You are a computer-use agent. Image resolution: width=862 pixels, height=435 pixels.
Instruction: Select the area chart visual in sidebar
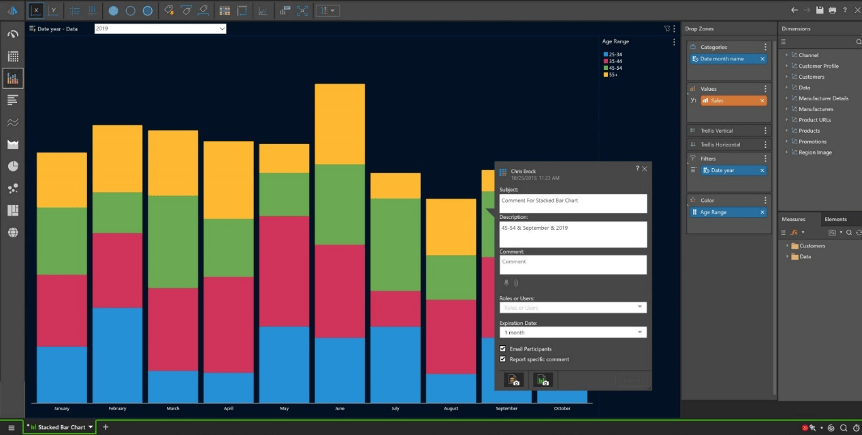coord(13,144)
